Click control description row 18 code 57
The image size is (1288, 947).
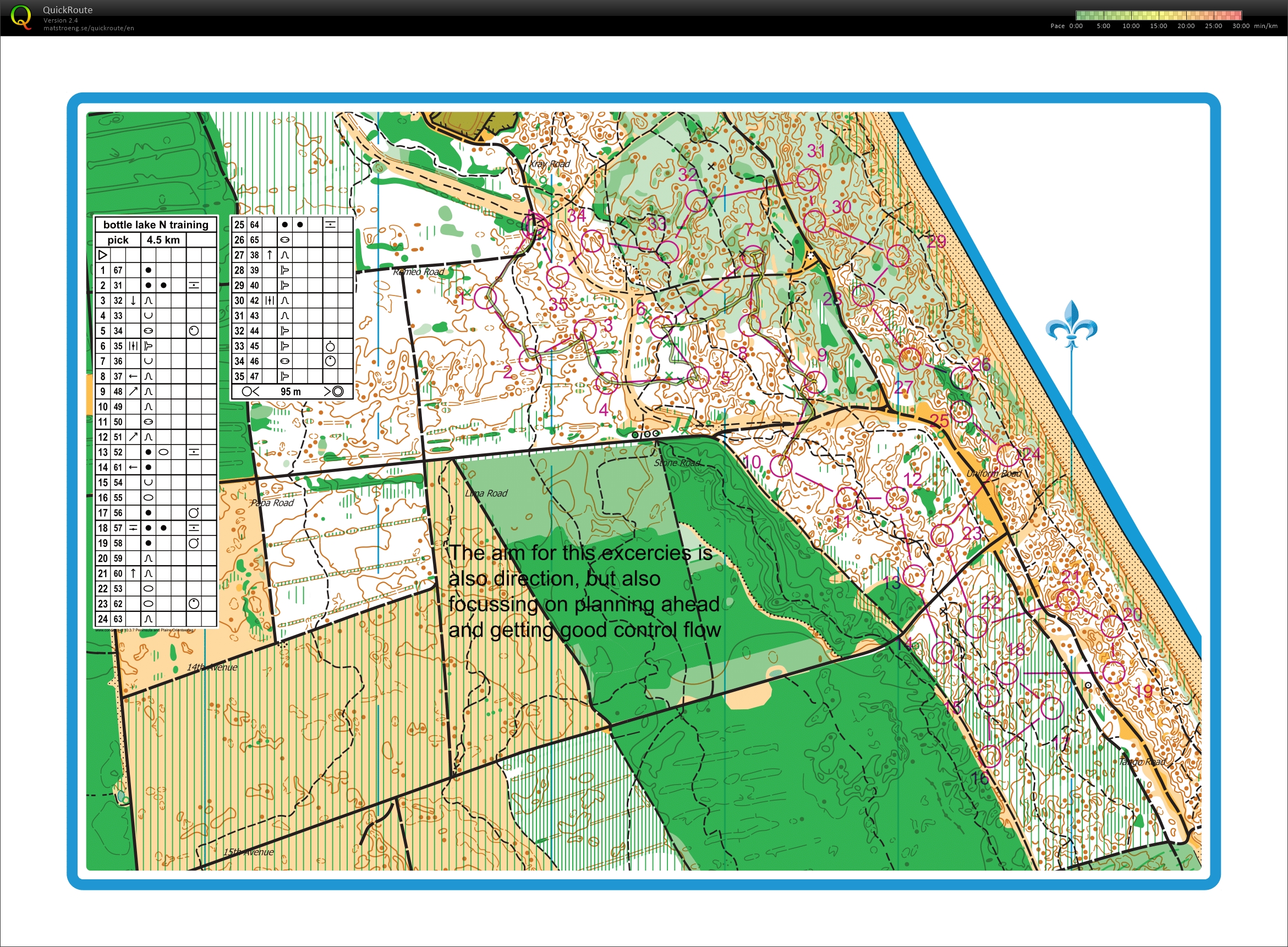pos(155,527)
